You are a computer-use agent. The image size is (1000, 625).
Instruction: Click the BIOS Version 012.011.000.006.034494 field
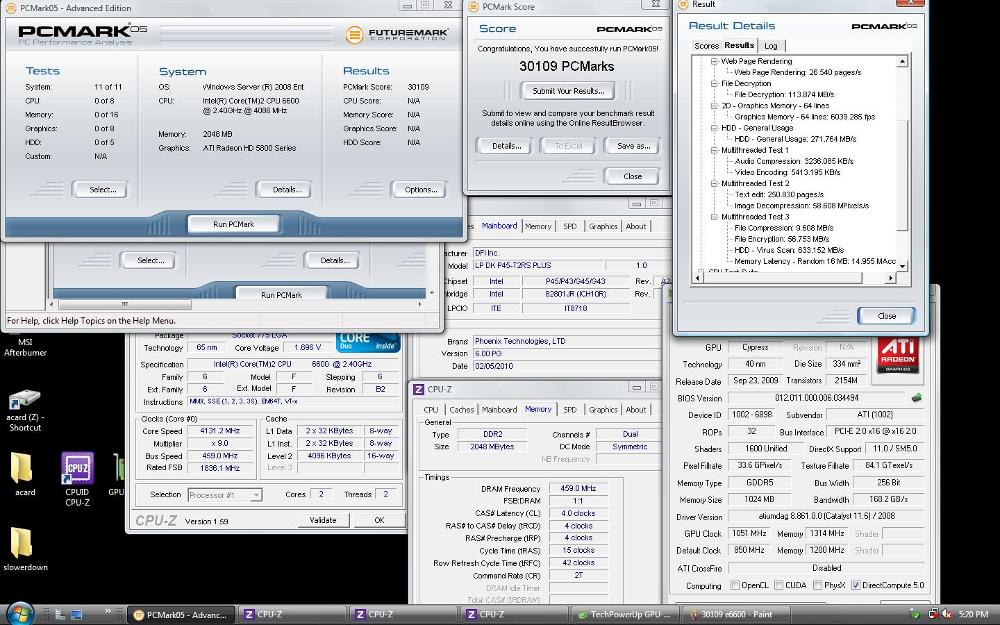pos(817,398)
